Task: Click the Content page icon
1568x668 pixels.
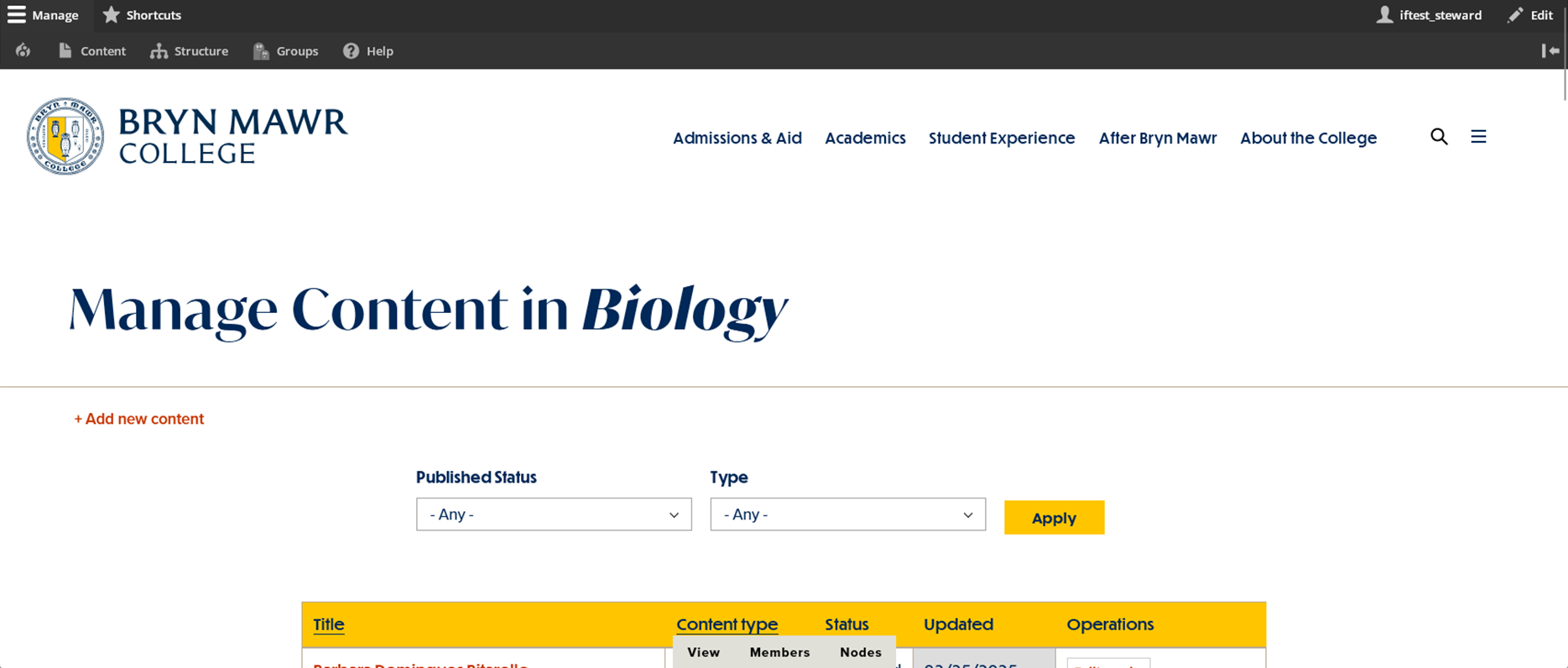Action: (65, 50)
